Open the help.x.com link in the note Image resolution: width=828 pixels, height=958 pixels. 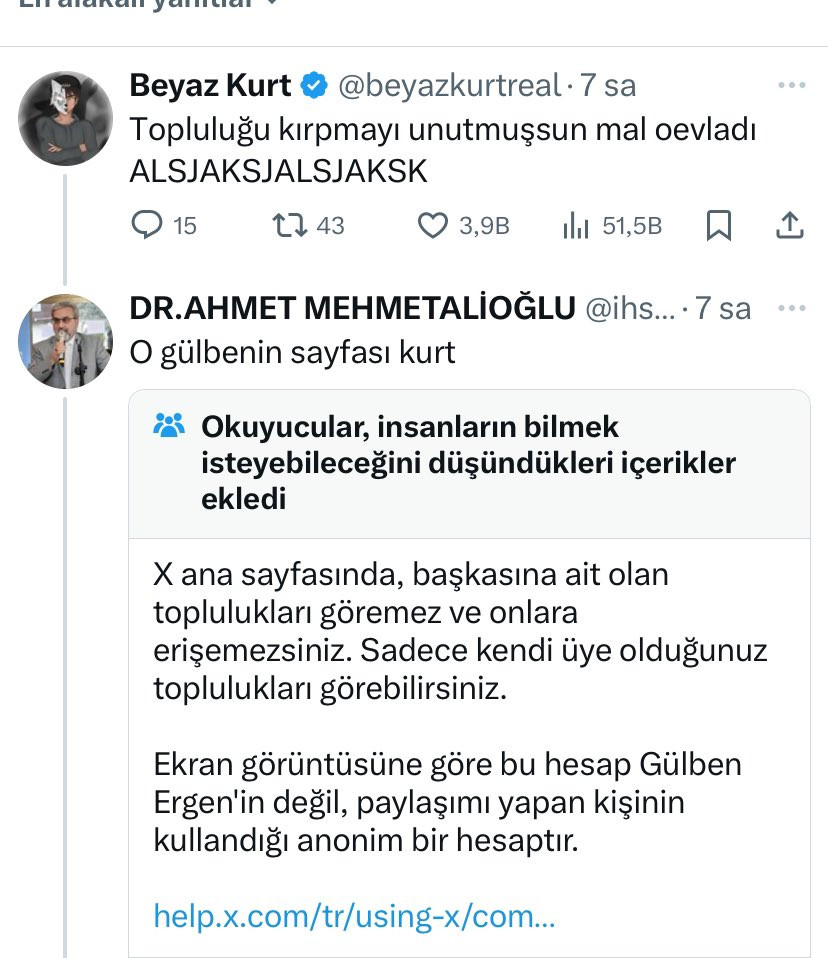353,915
